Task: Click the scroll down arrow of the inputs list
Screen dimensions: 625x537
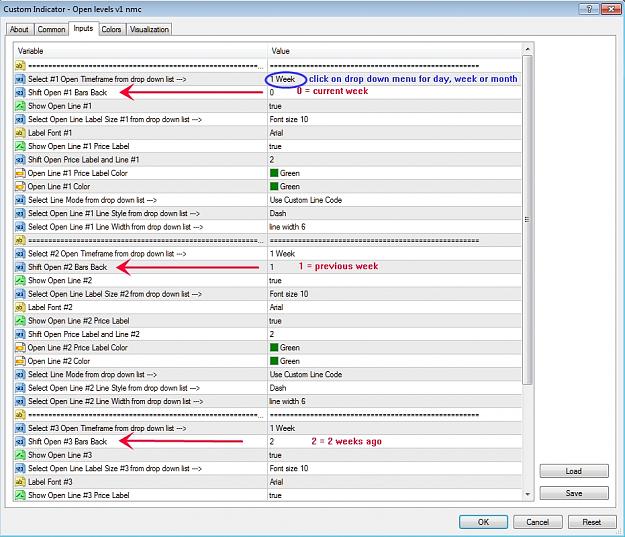Action: [x=527, y=494]
